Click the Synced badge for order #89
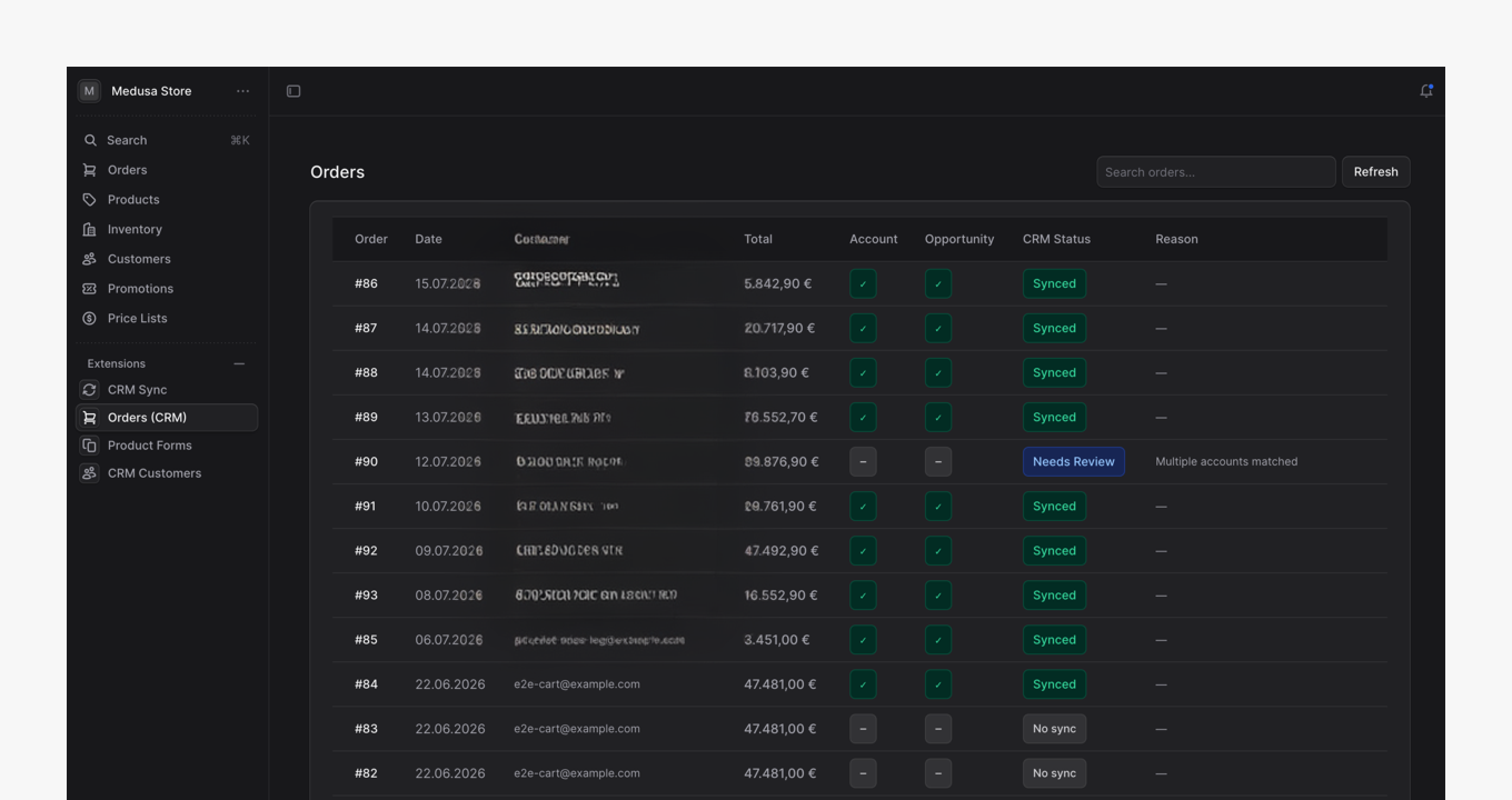Screen dimensions: 1512x800 [x=1054, y=418]
